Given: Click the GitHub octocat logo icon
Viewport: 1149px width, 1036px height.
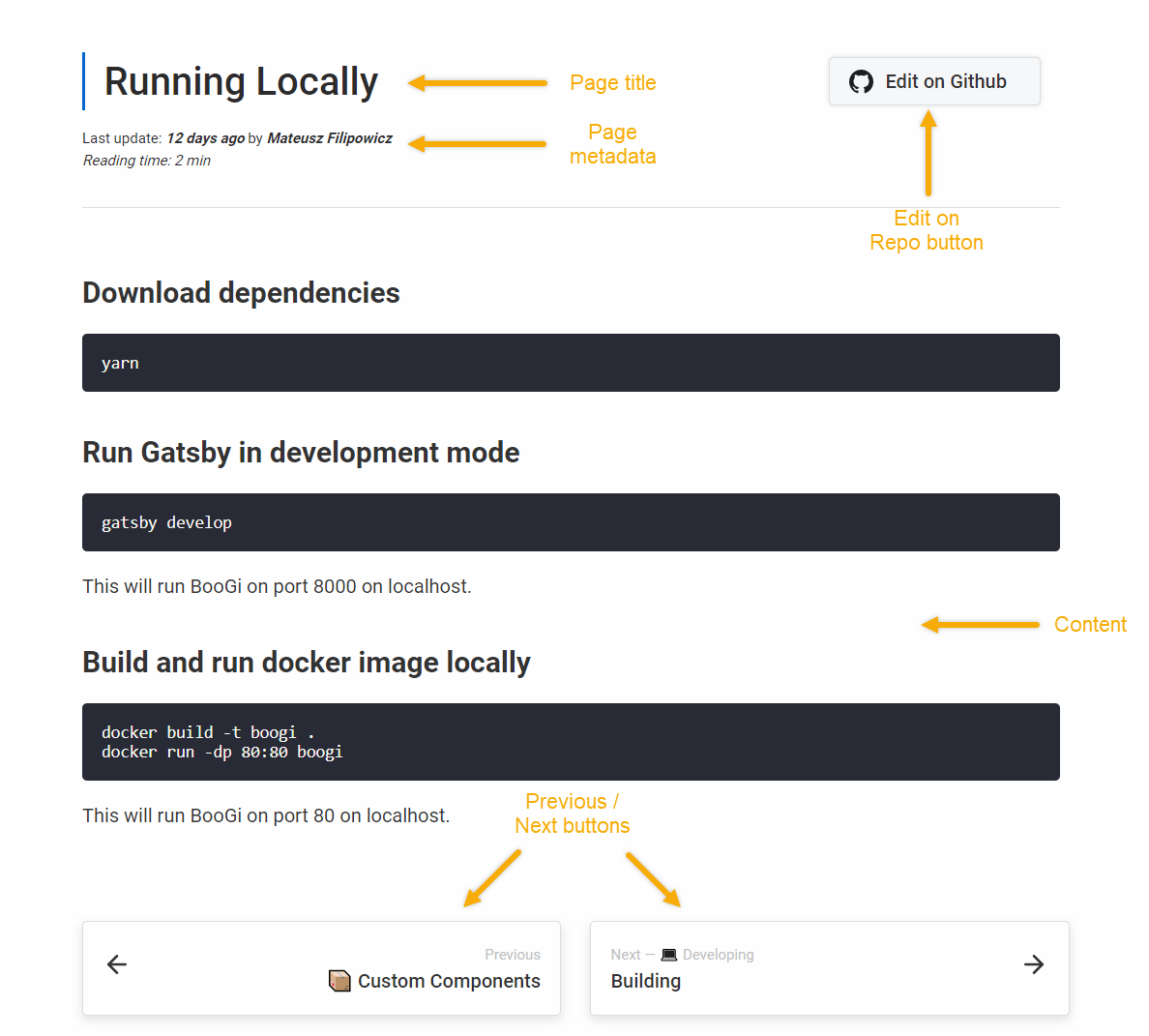Looking at the screenshot, I should coord(861,81).
